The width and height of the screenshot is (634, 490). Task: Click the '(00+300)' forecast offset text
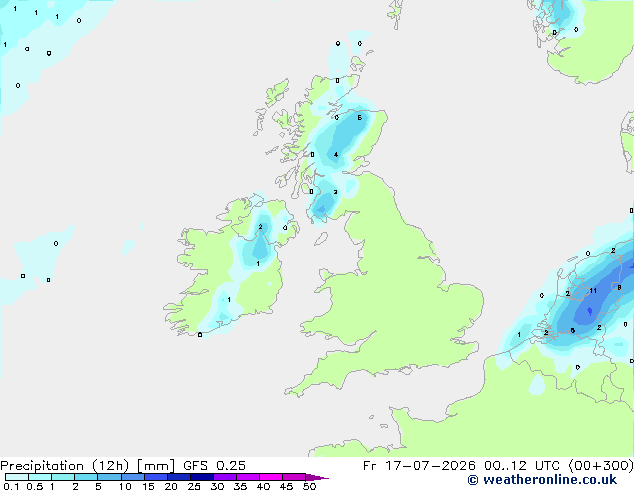[601, 466]
